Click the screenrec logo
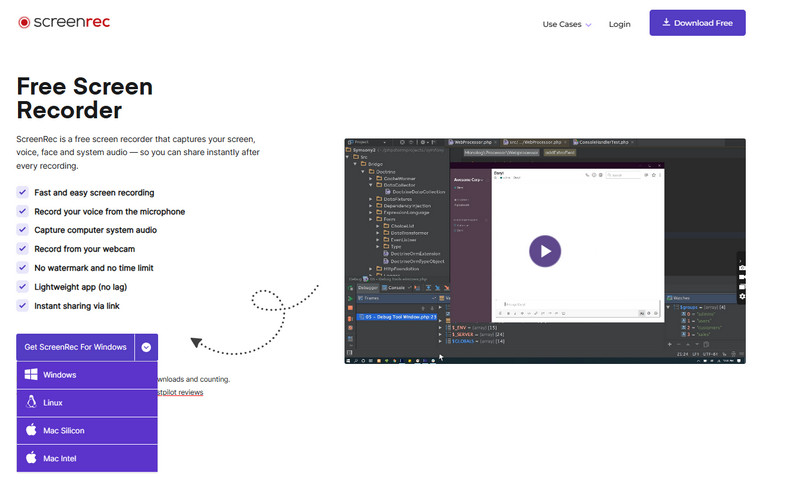 64,22
